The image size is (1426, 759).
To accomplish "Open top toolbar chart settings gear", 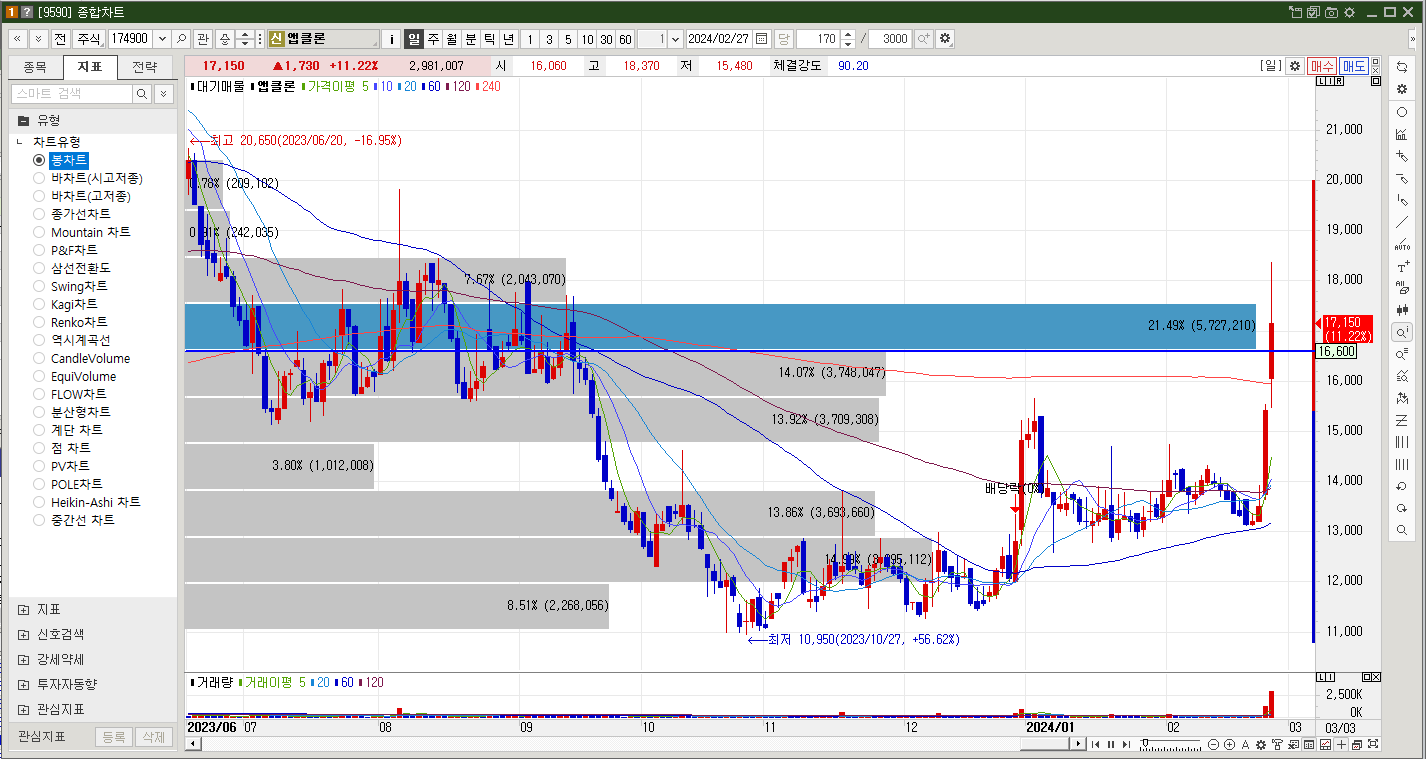I will (x=945, y=39).
